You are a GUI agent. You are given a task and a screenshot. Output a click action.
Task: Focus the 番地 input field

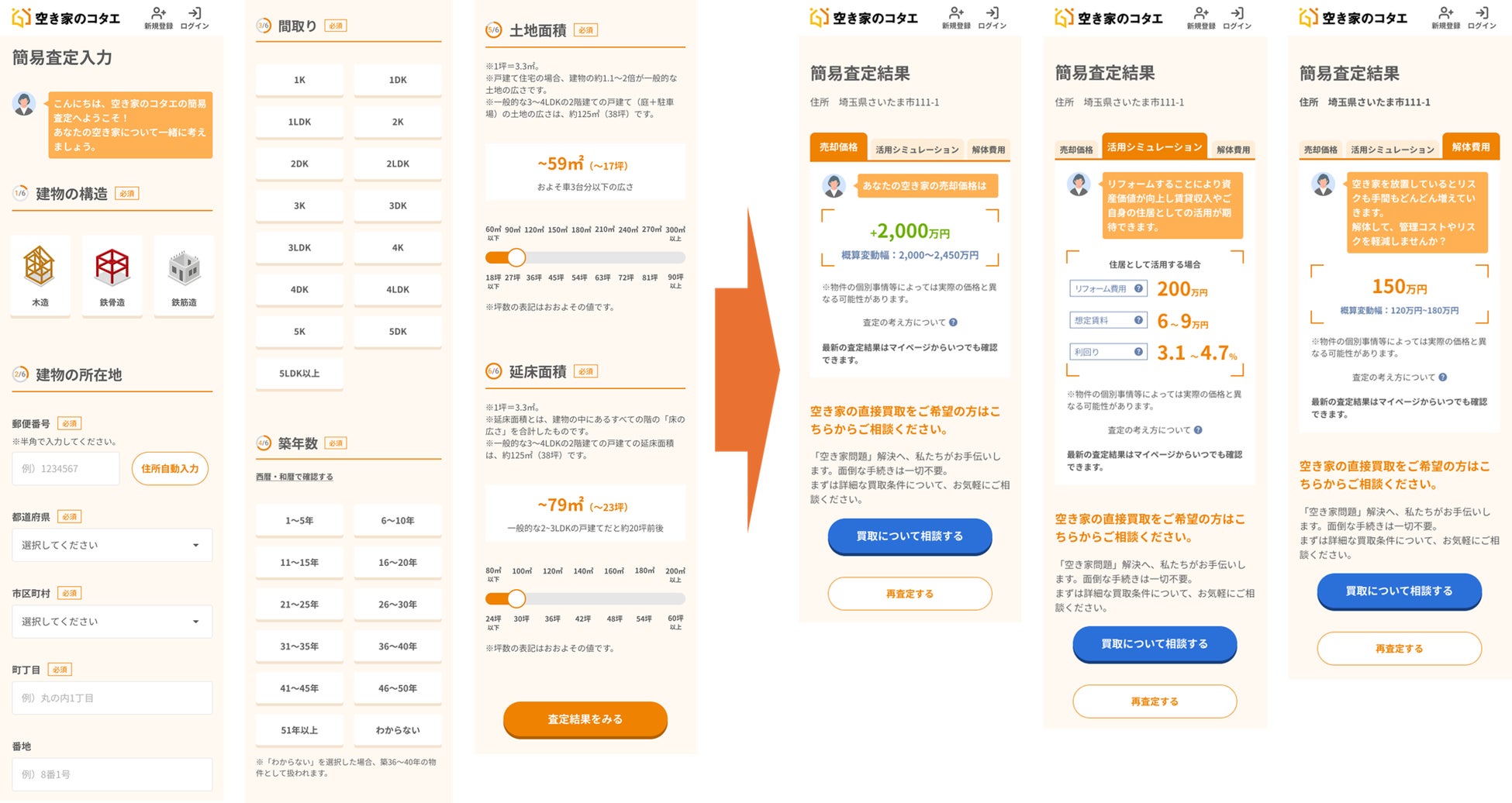112,774
